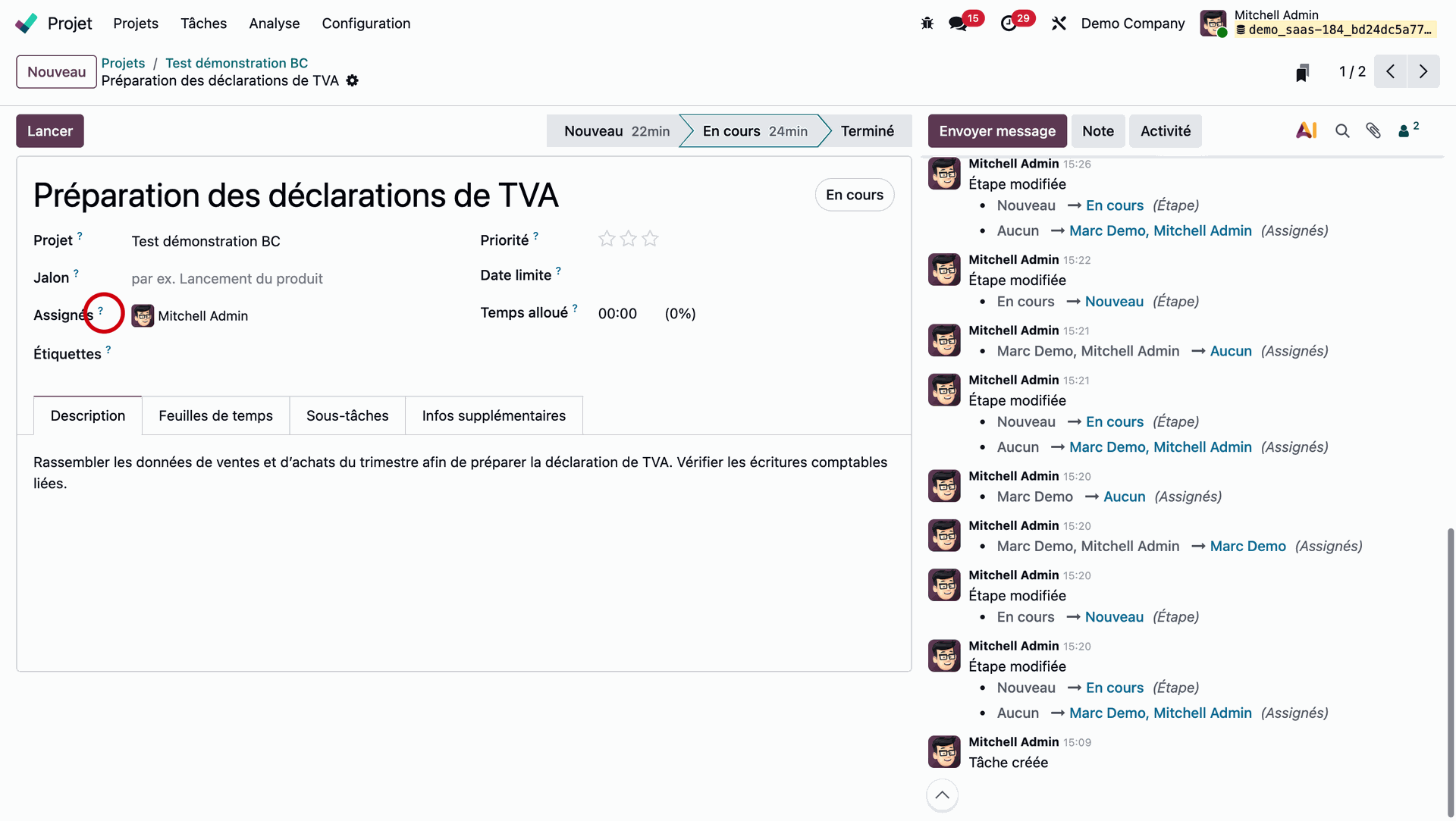This screenshot has height=821, width=1456.
Task: Open the Feuilles de temps tab
Action: point(215,415)
